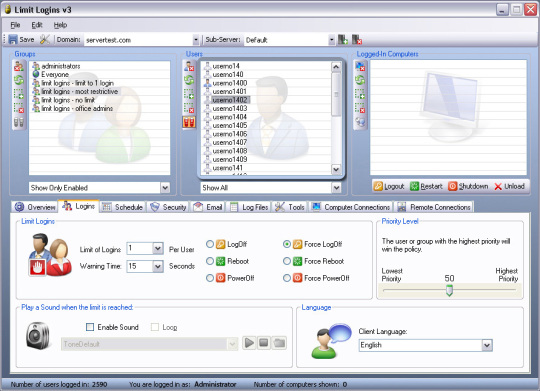
Task: Open the Edit menu
Action: (x=37, y=25)
